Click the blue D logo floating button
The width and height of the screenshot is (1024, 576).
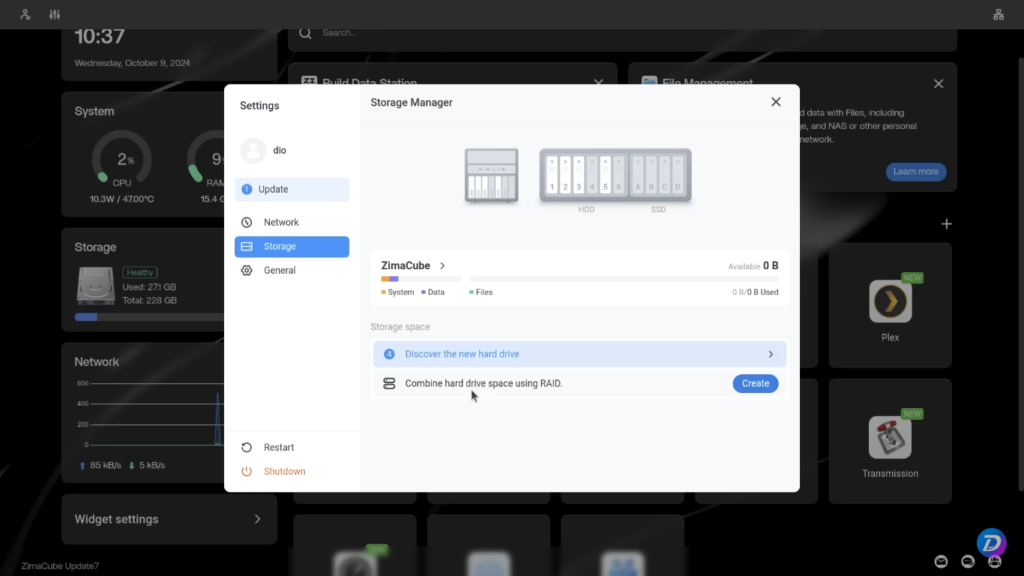pyautogui.click(x=991, y=542)
